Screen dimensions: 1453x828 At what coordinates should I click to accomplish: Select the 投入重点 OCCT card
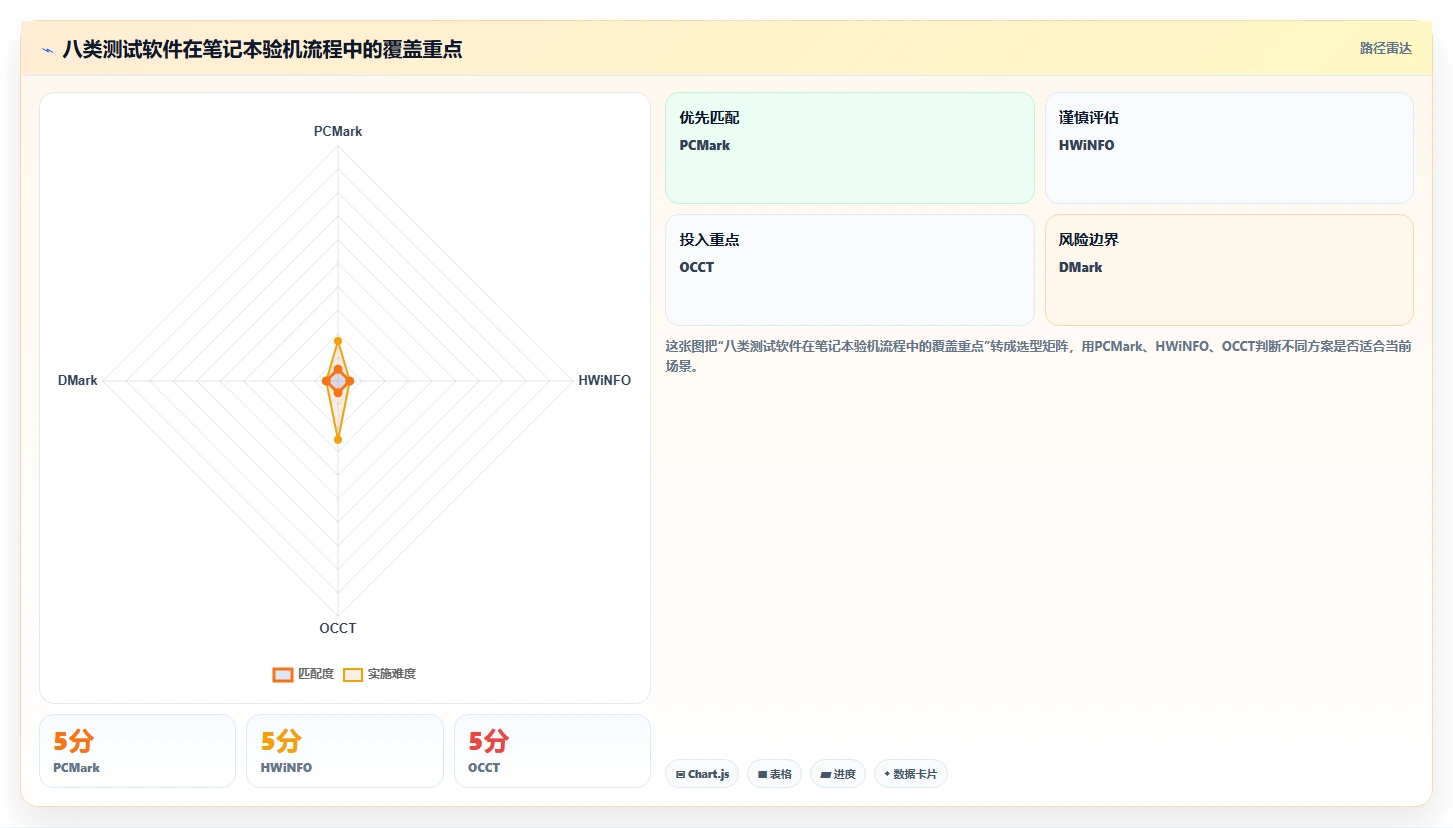click(x=850, y=270)
